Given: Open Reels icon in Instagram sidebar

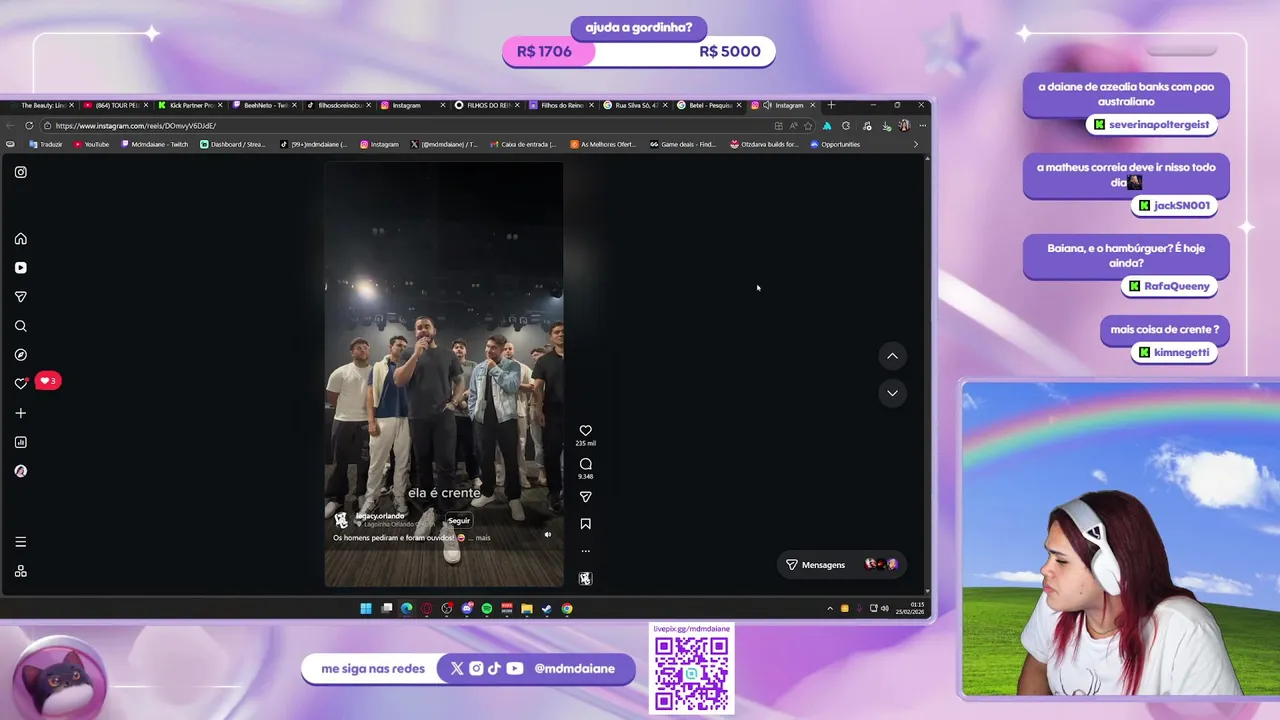Looking at the screenshot, I should click(20, 268).
